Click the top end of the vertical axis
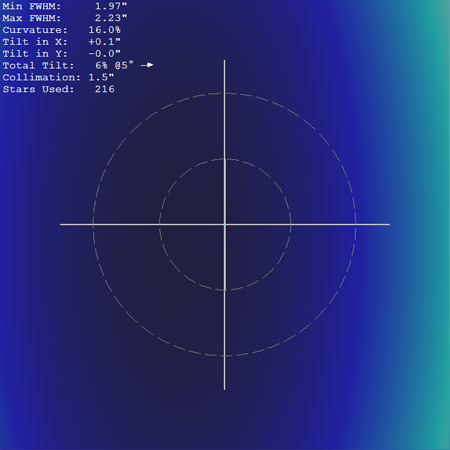Screen dimensions: 450x450 pos(225,61)
